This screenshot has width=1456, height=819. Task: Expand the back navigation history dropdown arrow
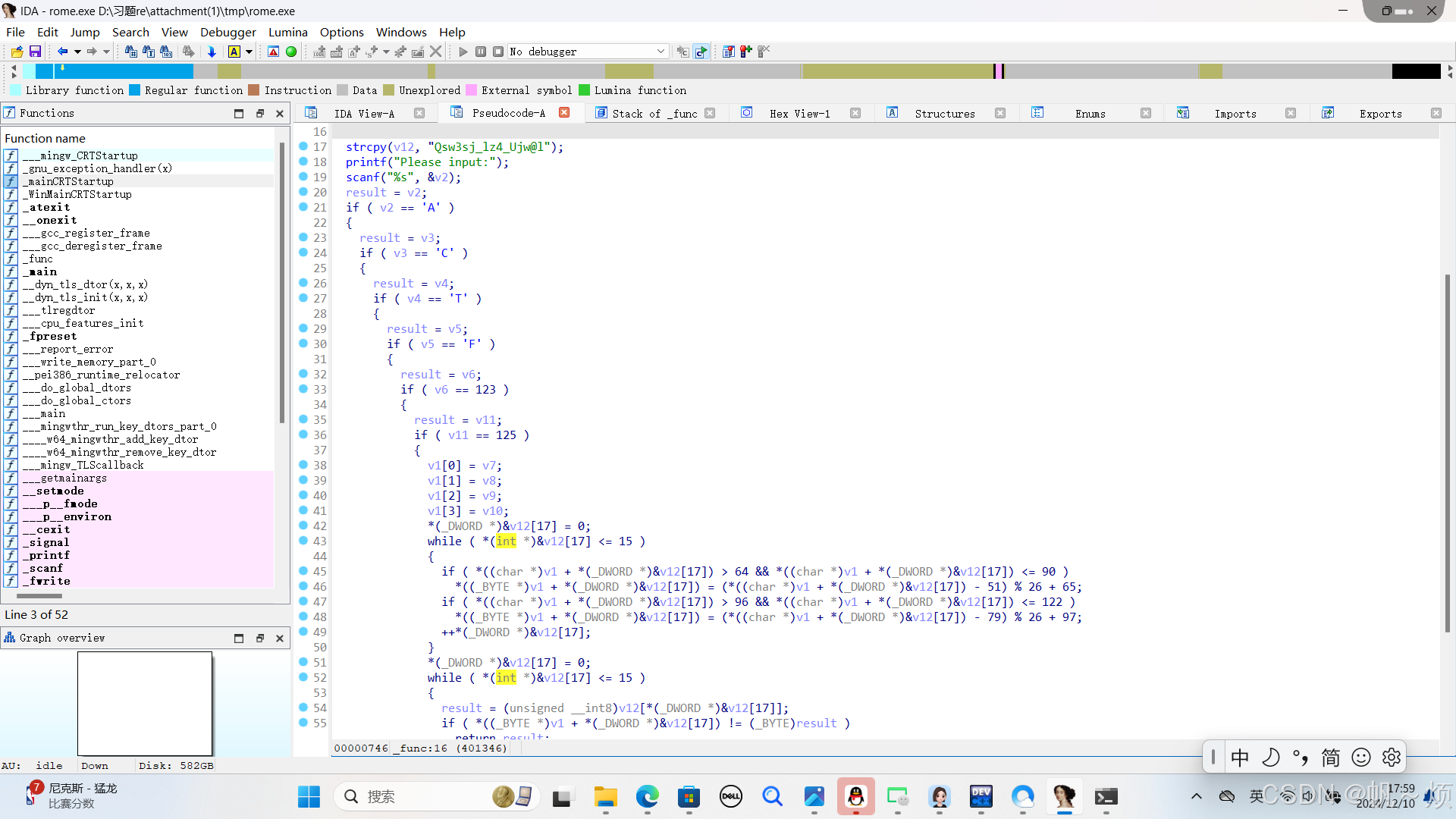point(77,52)
